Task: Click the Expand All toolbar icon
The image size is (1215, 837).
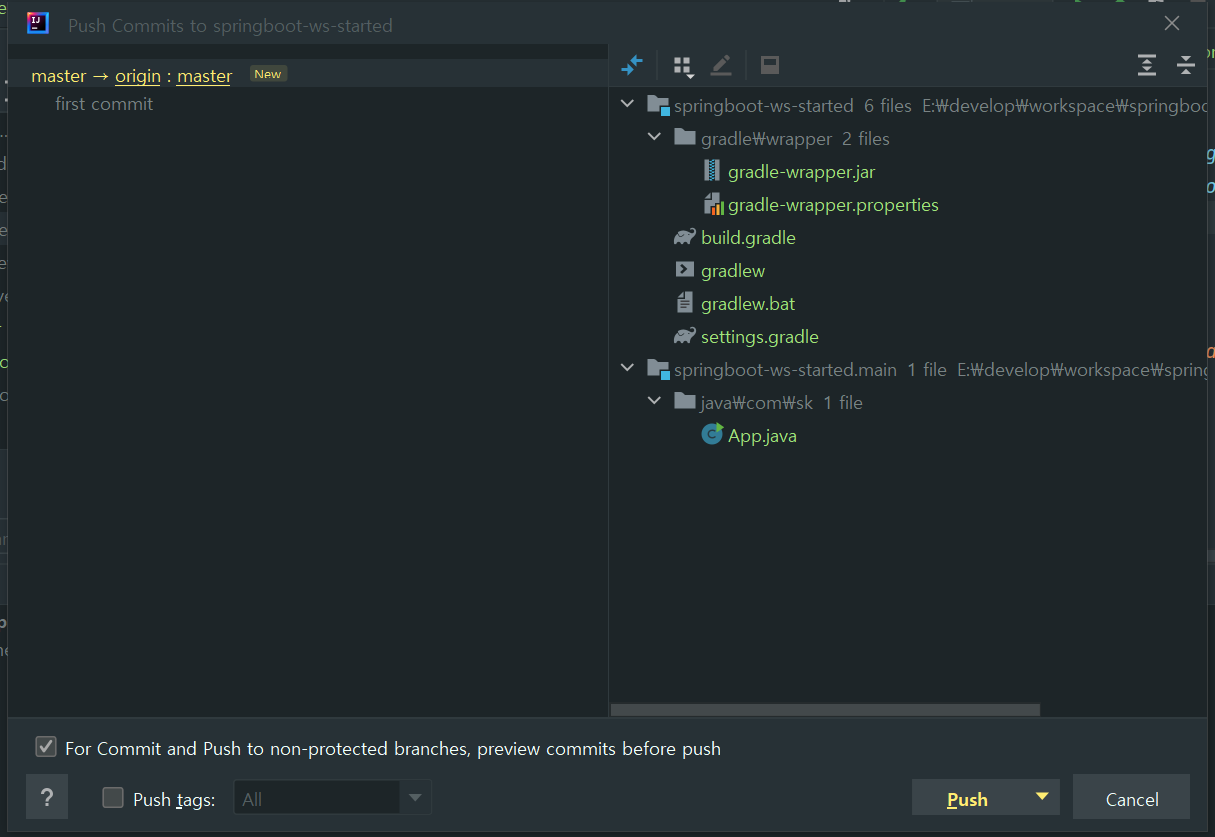Action: tap(1147, 66)
